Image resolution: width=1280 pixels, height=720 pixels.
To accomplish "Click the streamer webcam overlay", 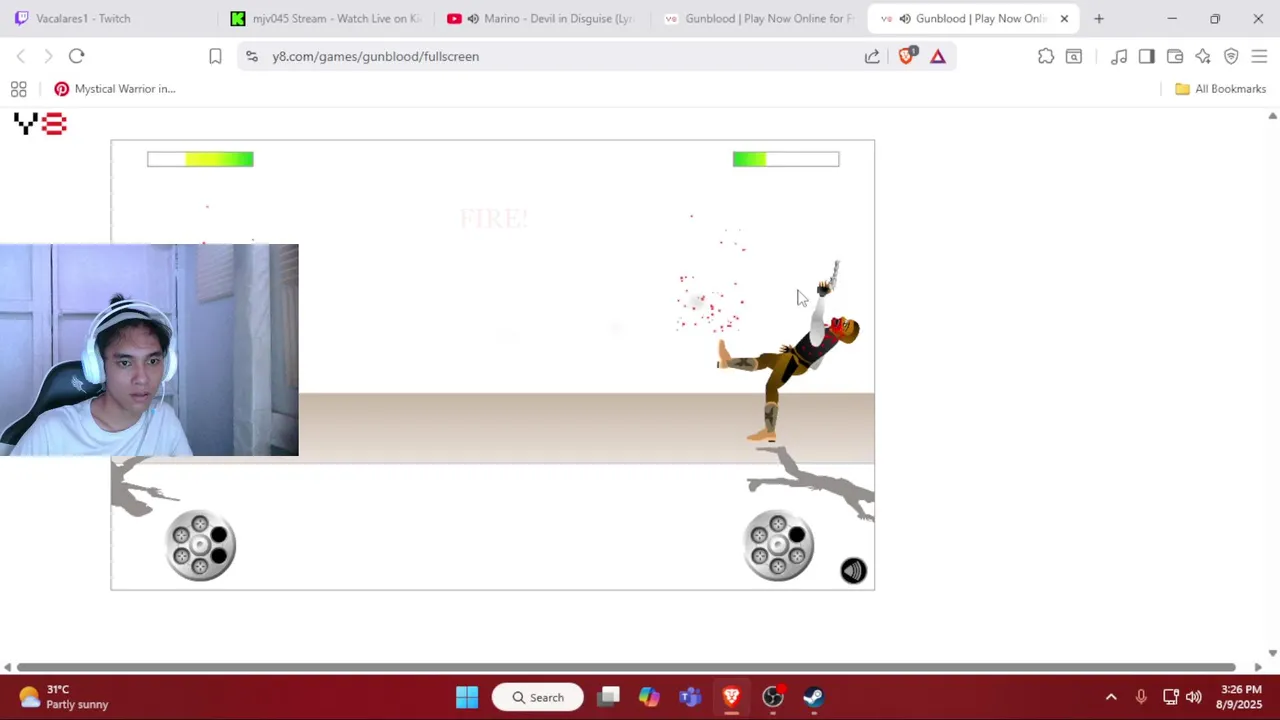I will [149, 350].
